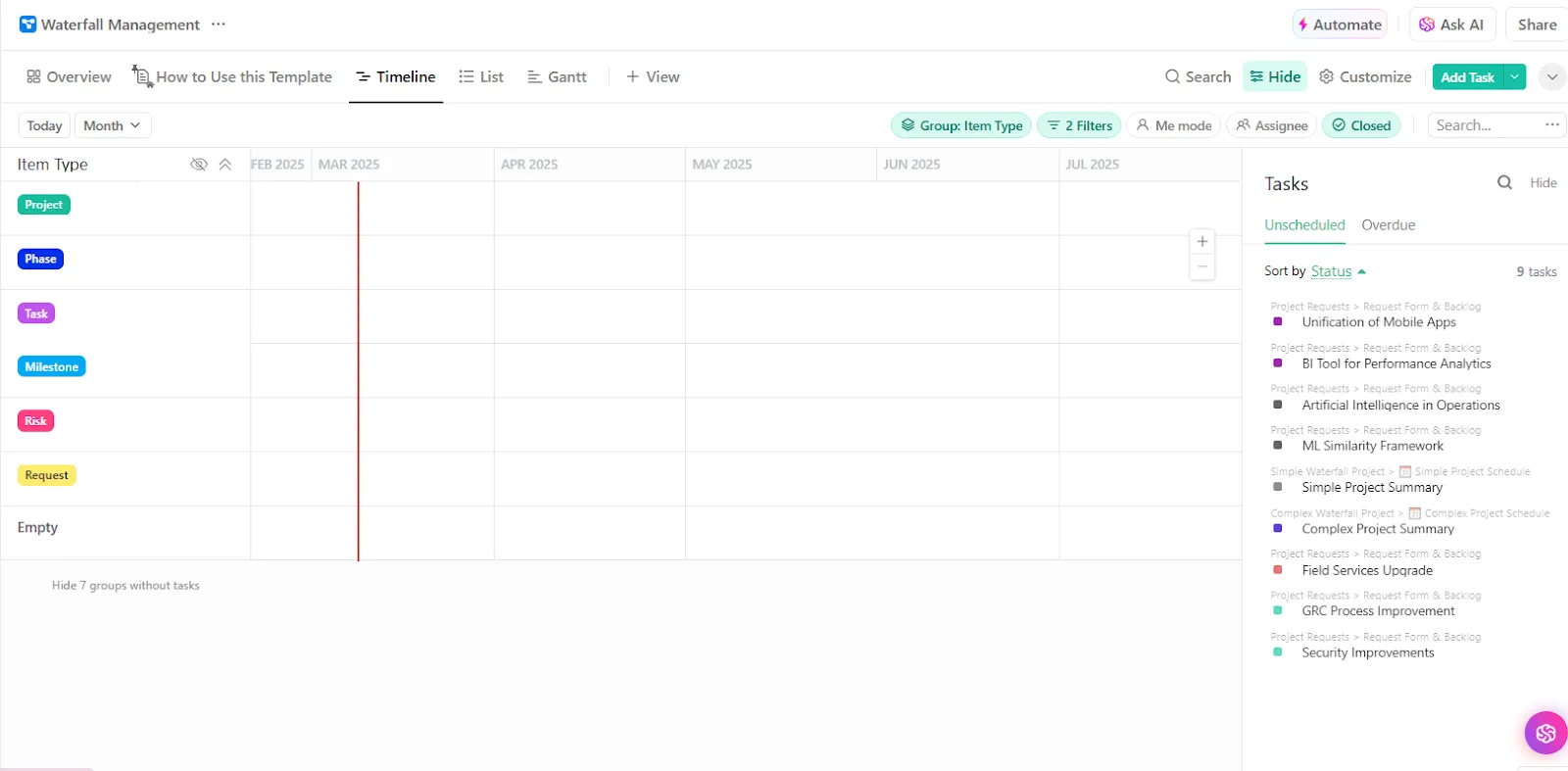This screenshot has height=771, width=1568.
Task: Switch to the Overdue tab
Action: tap(1388, 225)
